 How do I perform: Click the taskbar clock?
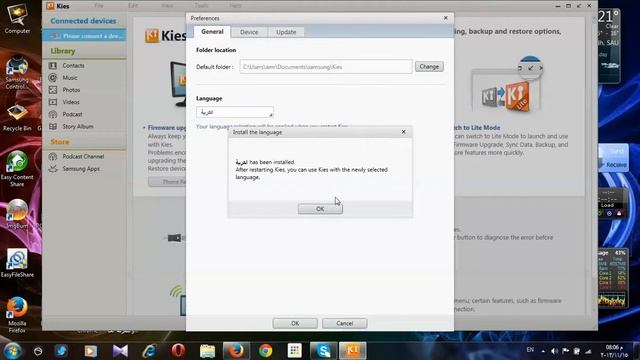point(613,351)
